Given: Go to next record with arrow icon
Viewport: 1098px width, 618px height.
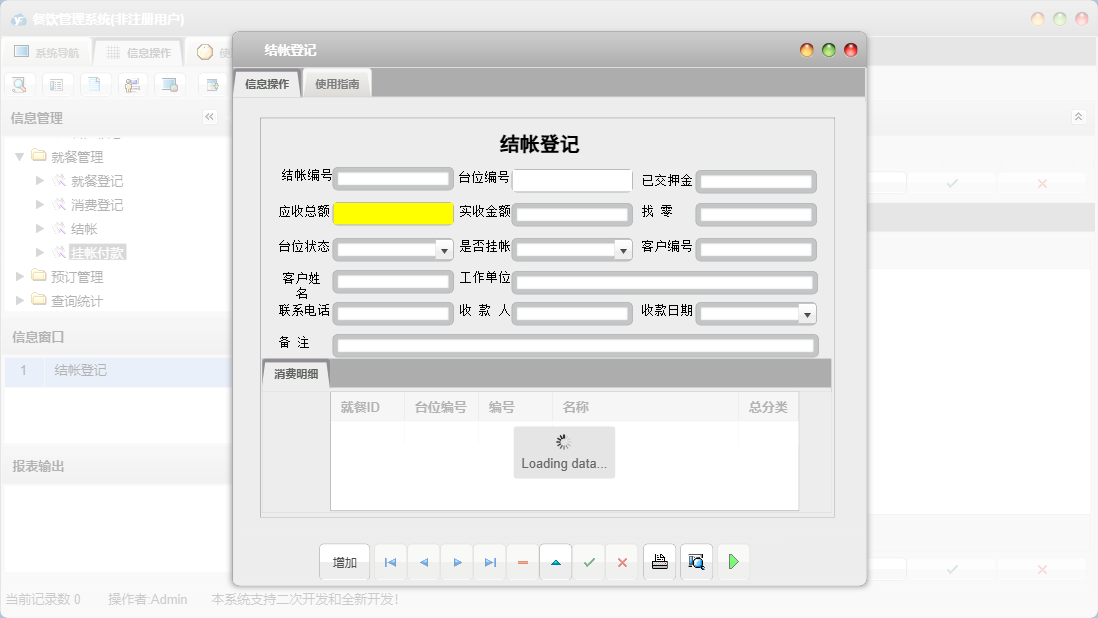Looking at the screenshot, I should [456, 562].
